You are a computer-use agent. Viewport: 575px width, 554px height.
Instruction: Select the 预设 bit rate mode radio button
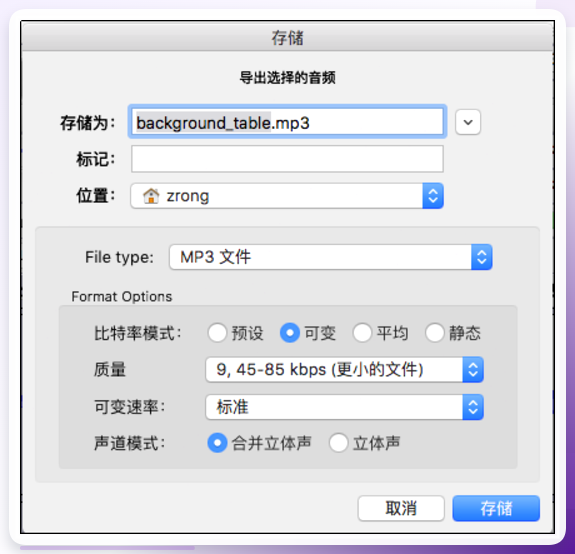(x=217, y=333)
